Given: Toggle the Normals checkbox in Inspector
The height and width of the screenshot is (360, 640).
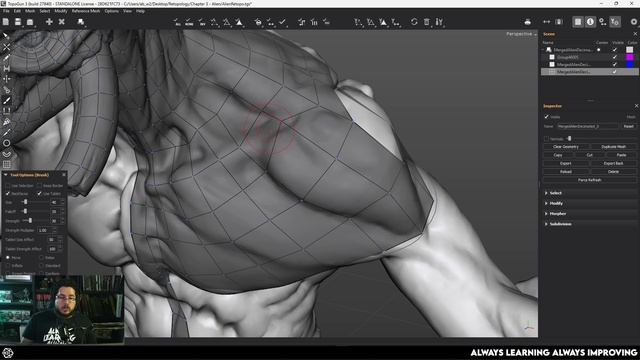Looking at the screenshot, I should point(547,139).
